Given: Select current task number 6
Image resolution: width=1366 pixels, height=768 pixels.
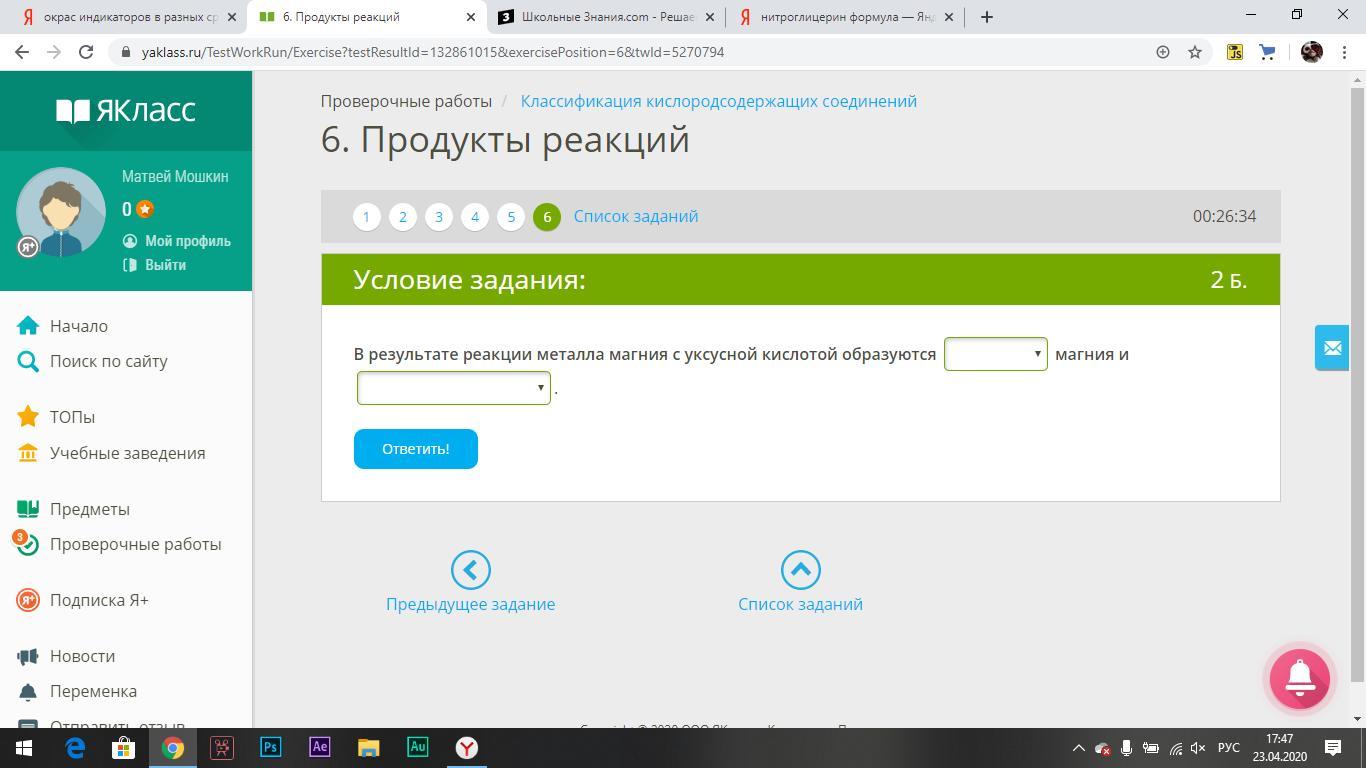Looking at the screenshot, I should (546, 217).
